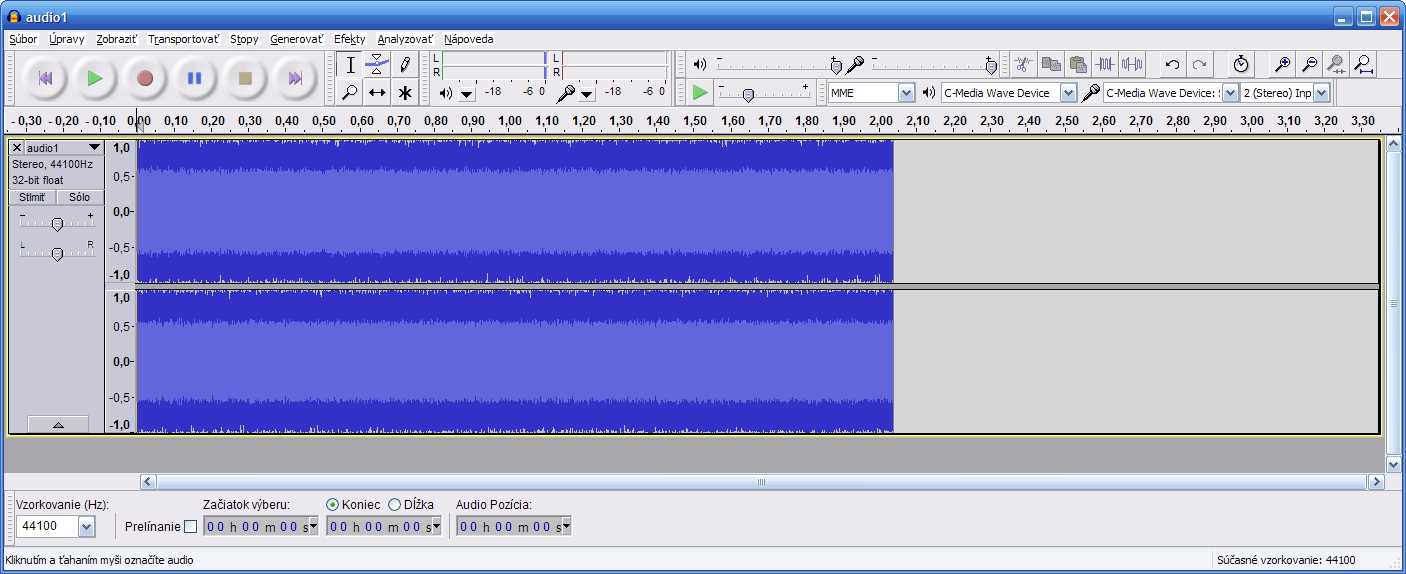Click the Zoom In magnifier icon

tap(1282, 65)
